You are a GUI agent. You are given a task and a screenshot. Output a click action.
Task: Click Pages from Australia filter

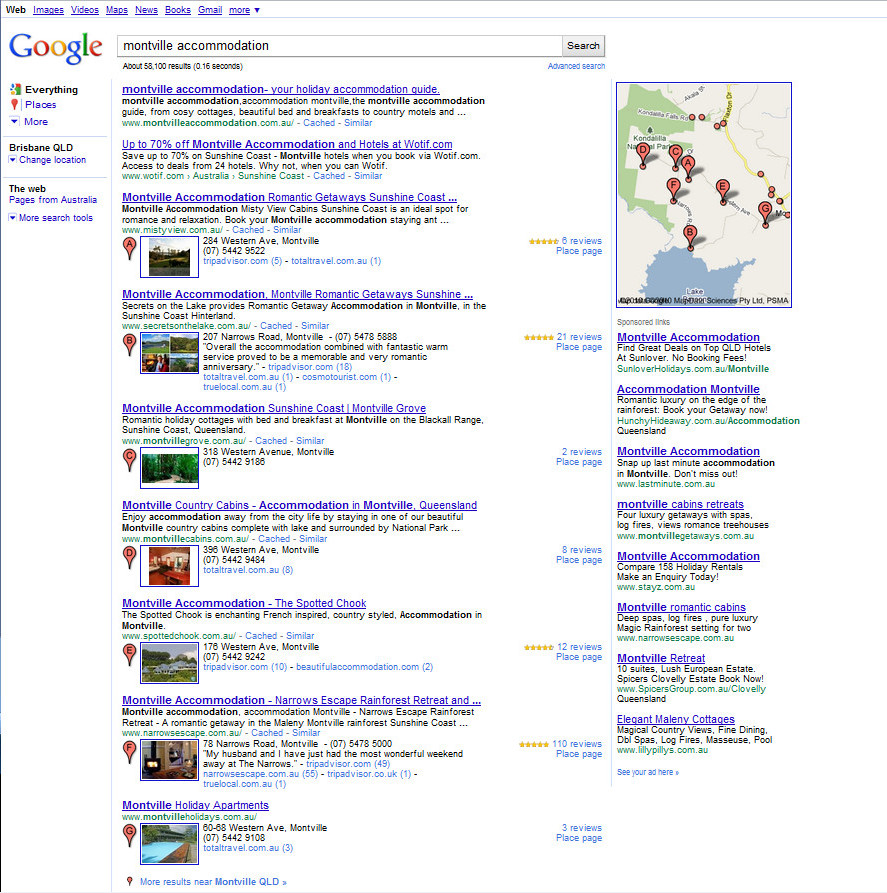pos(53,200)
